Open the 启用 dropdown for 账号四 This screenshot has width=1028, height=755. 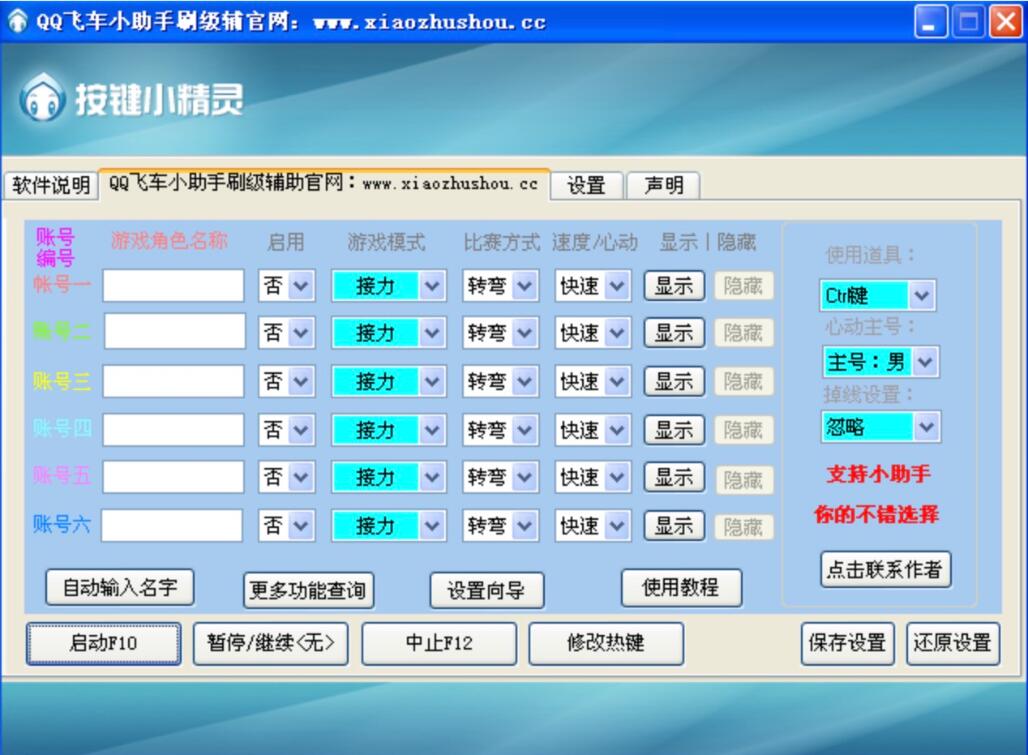point(301,430)
